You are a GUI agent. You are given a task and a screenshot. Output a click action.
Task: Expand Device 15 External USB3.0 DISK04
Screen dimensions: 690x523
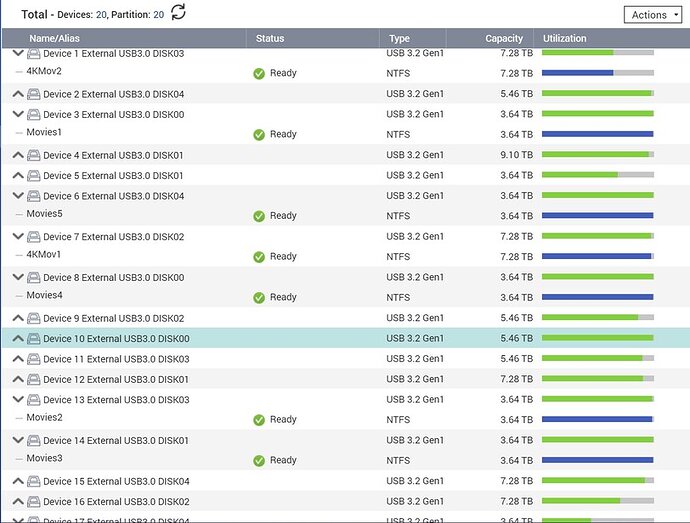18,481
